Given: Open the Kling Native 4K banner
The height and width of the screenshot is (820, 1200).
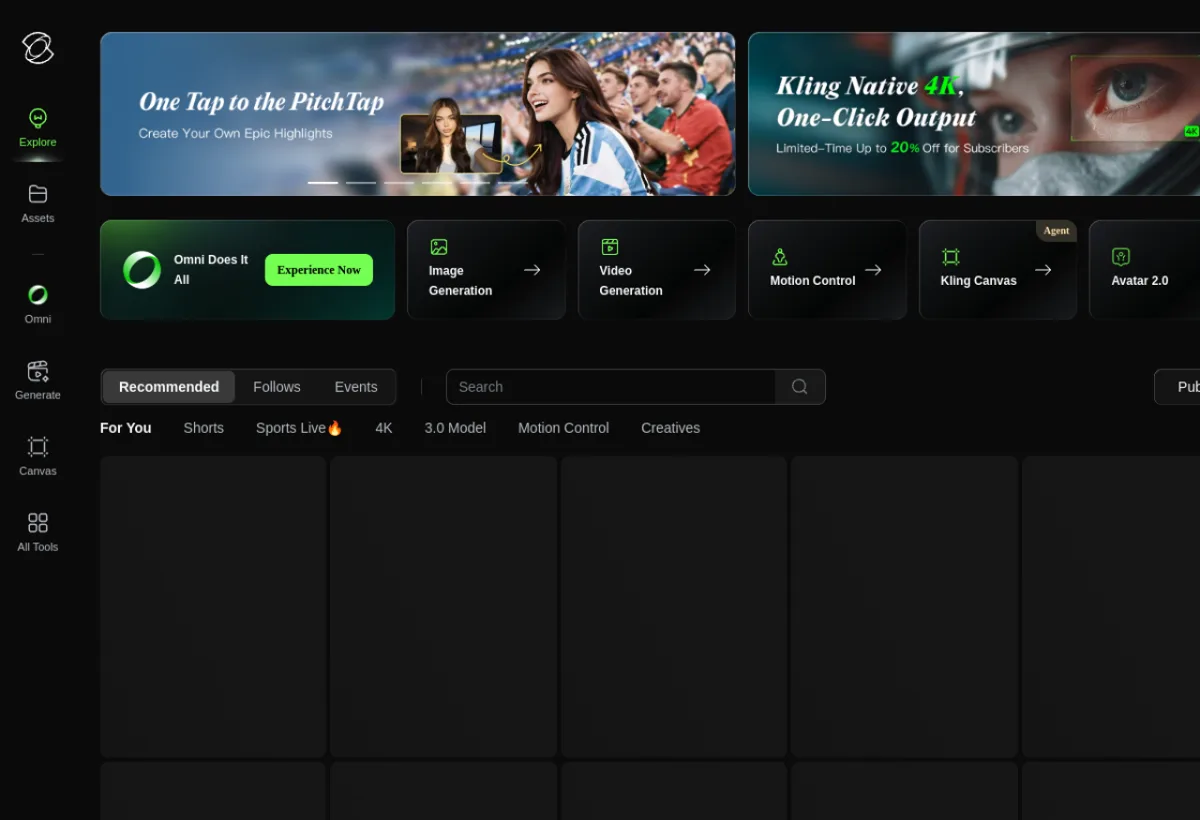Looking at the screenshot, I should pos(974,114).
